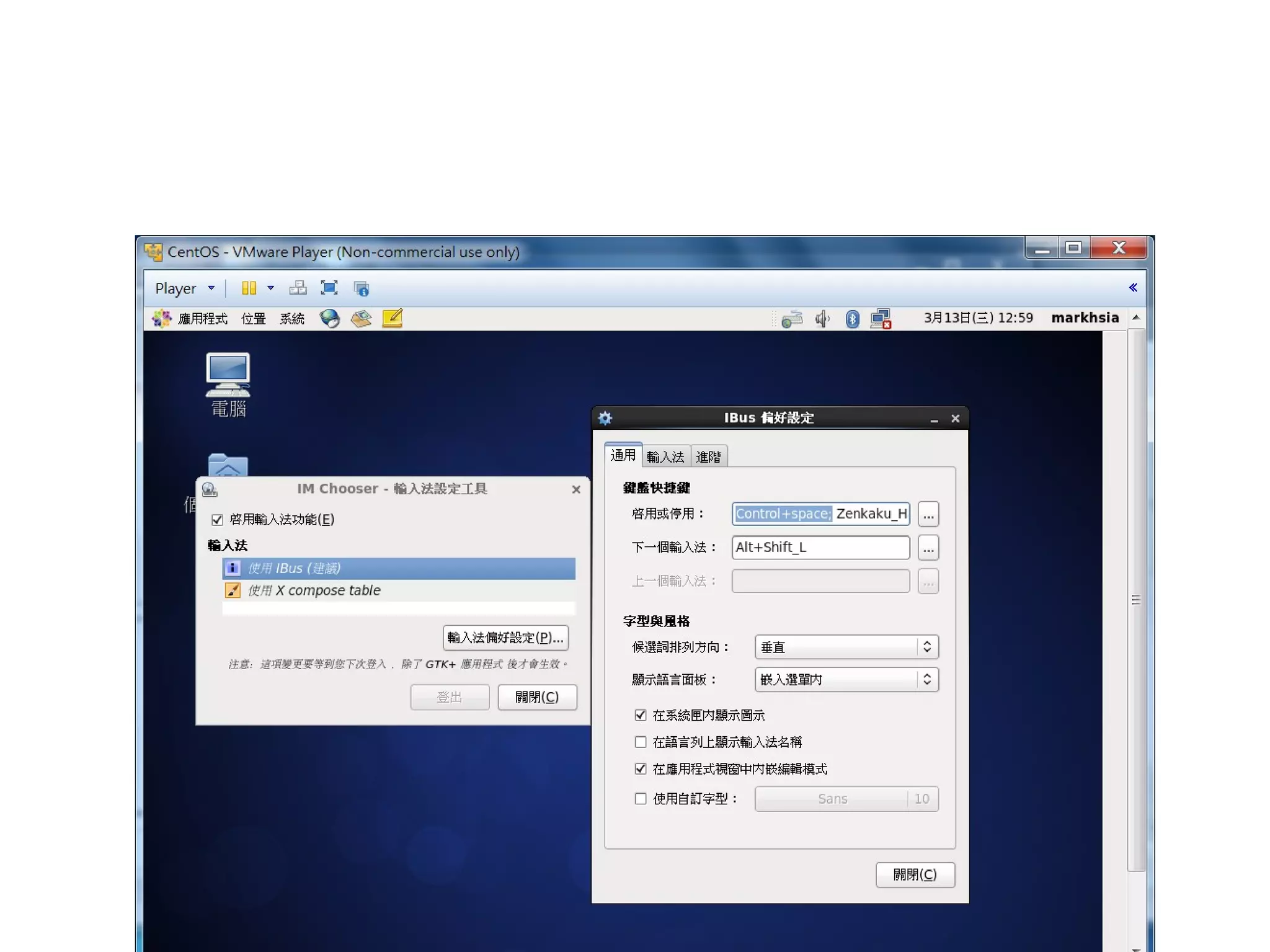Click the volume speaker icon

click(822, 319)
